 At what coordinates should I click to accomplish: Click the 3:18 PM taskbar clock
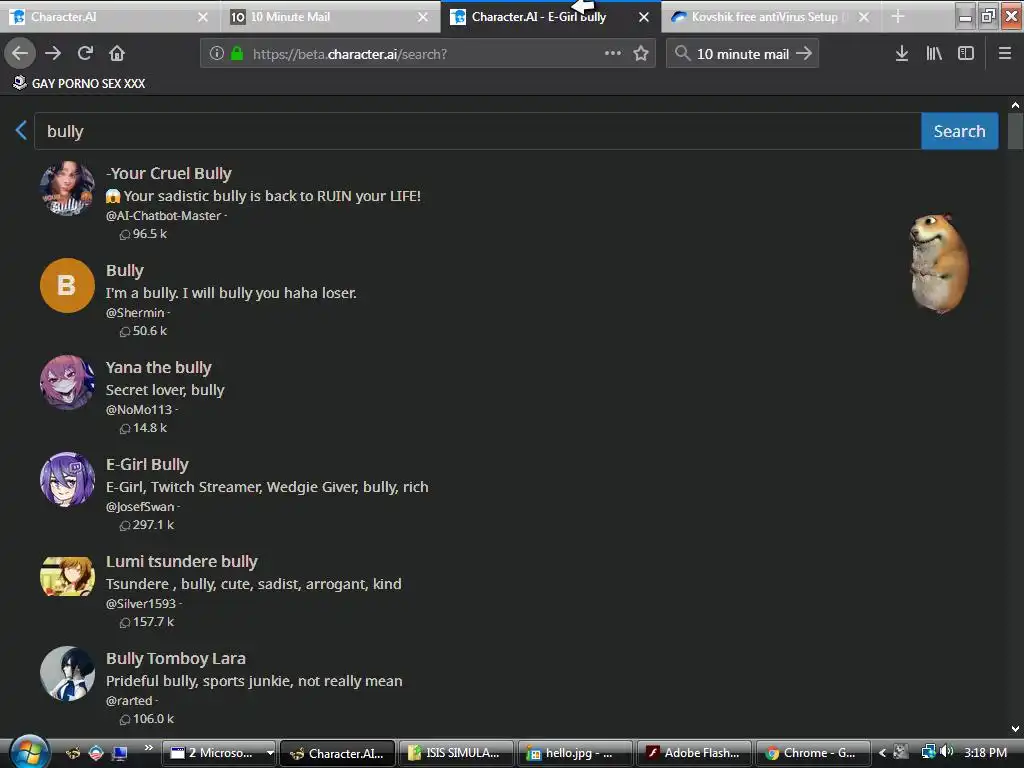click(x=985, y=752)
